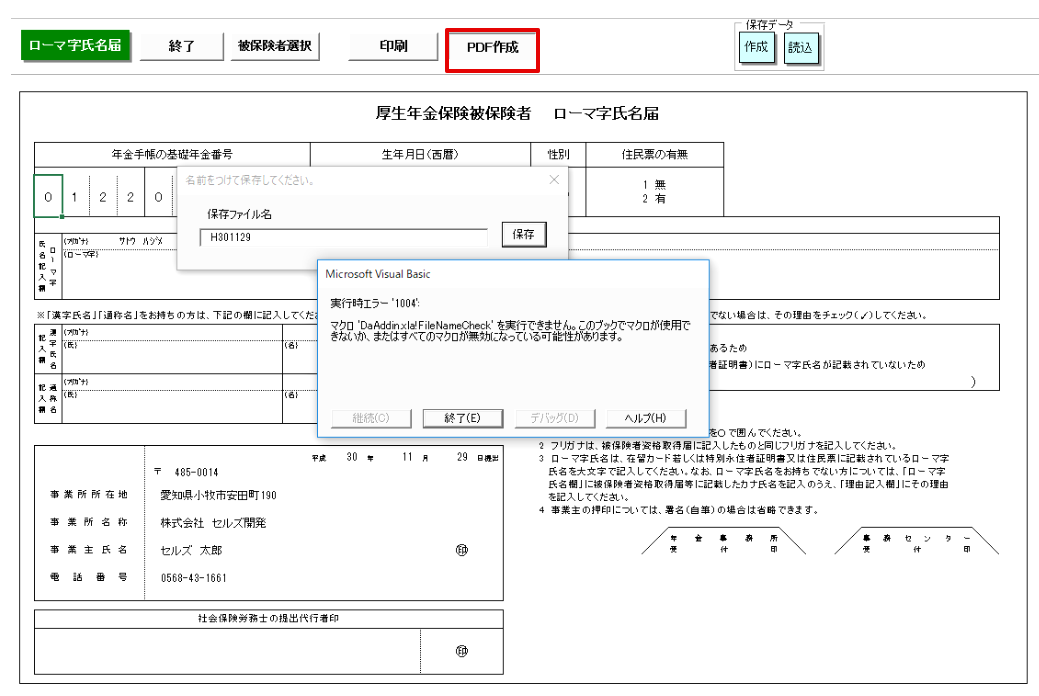Click the green ローマ字氏名届 button
The height and width of the screenshot is (696, 1039).
tap(75, 46)
